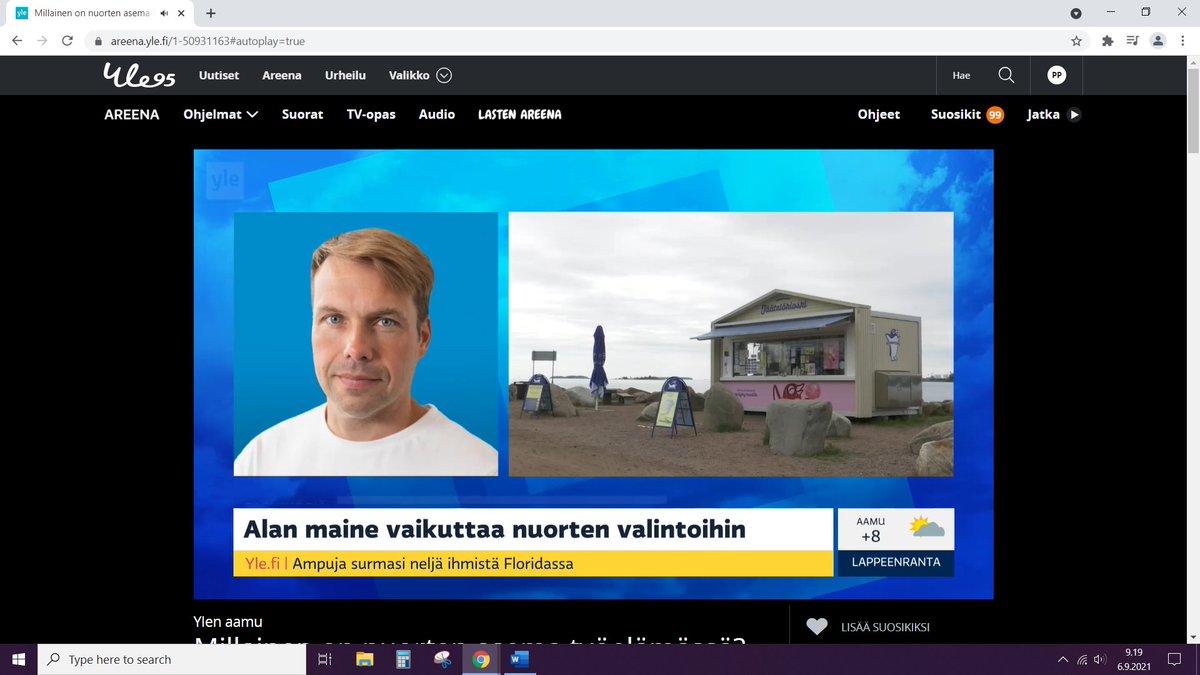The image size is (1200, 675).
Task: Open Suorat live streams
Action: 302,115
